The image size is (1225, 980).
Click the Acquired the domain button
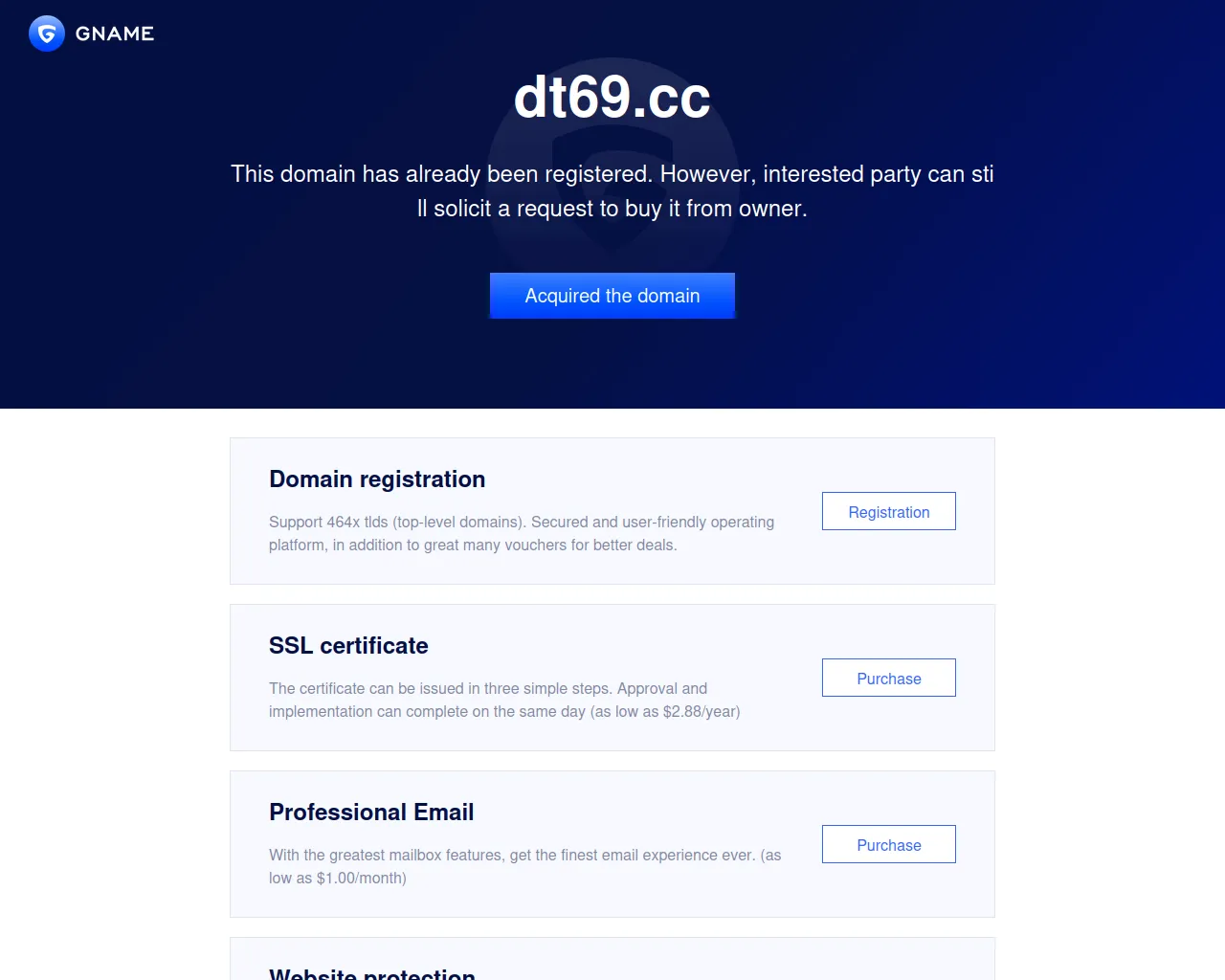(612, 296)
